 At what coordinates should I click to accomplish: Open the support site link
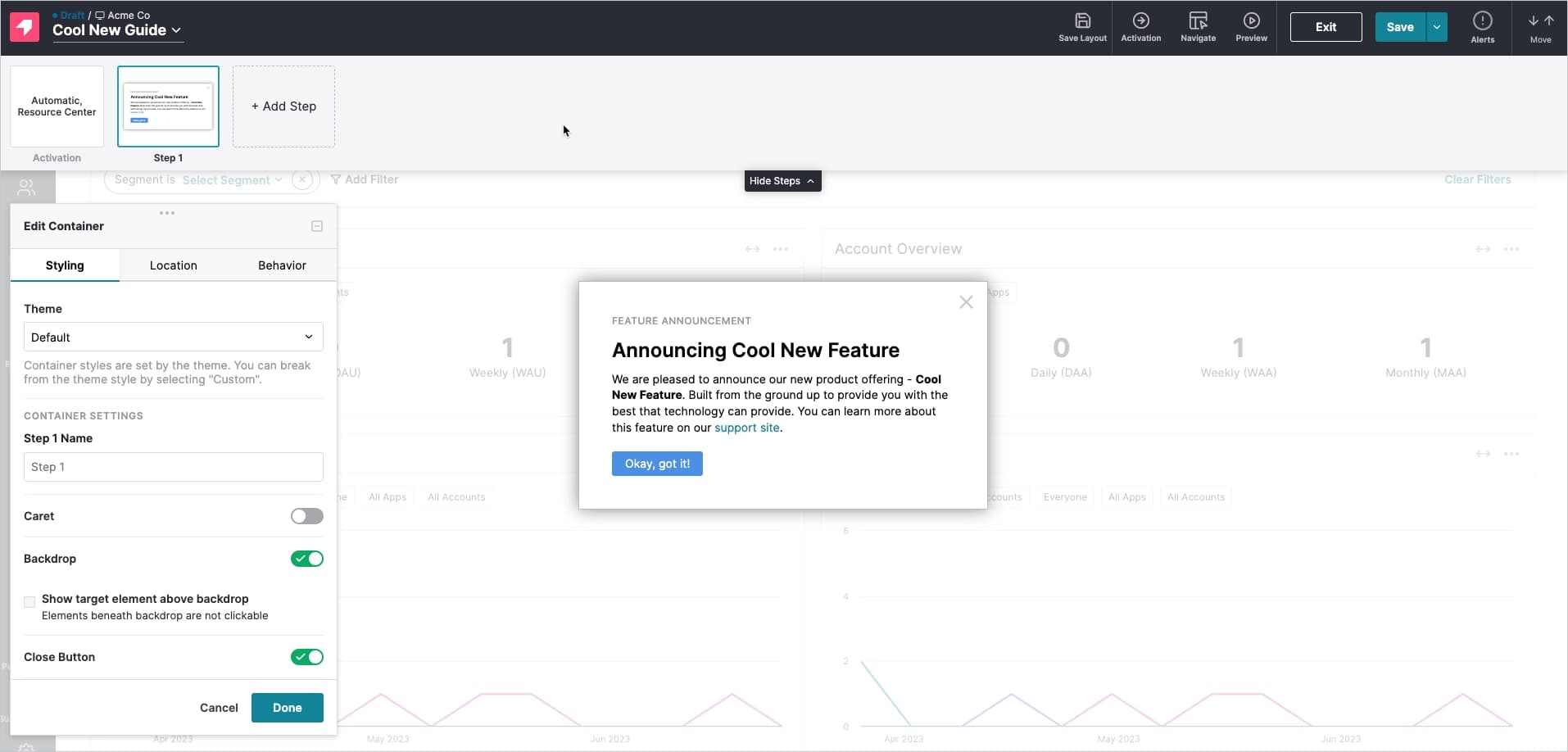(x=746, y=428)
